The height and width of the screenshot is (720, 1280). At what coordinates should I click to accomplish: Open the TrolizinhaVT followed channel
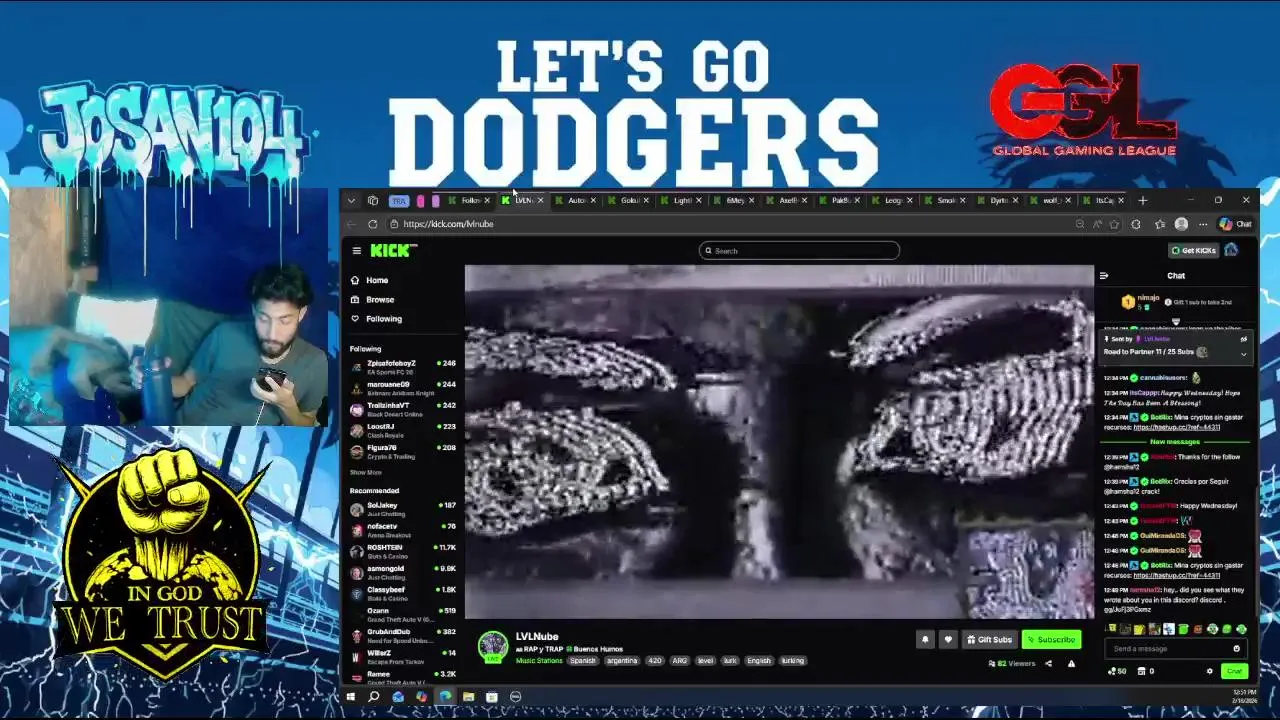(x=402, y=409)
